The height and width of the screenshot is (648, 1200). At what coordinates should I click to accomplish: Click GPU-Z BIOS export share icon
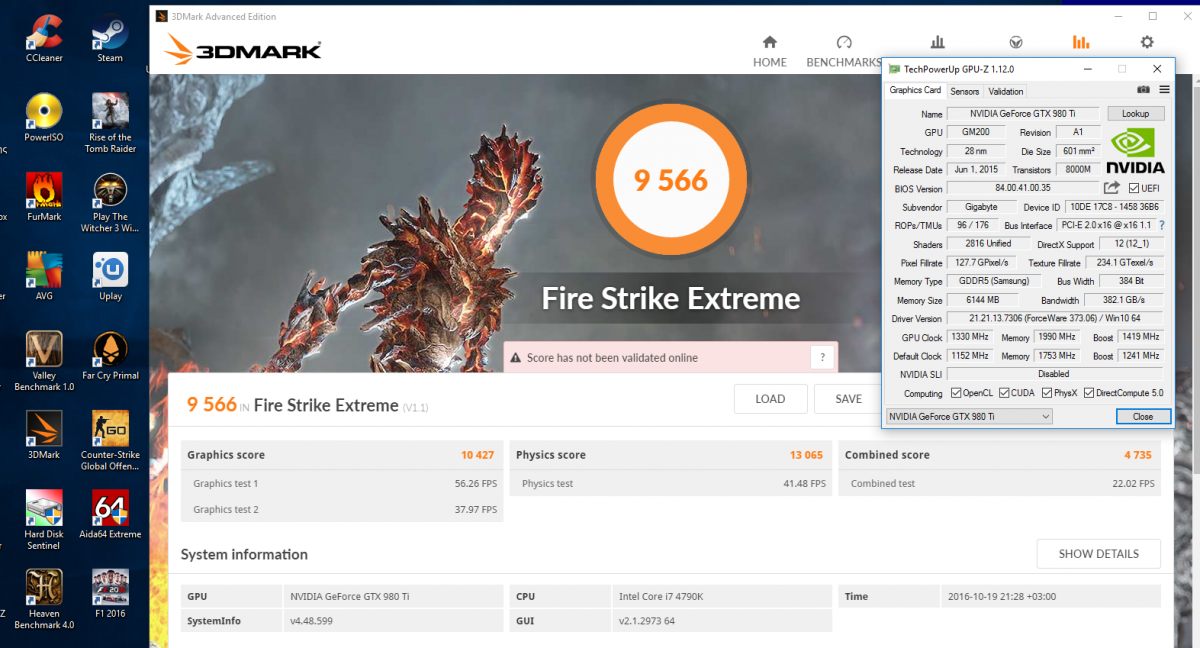click(1112, 188)
